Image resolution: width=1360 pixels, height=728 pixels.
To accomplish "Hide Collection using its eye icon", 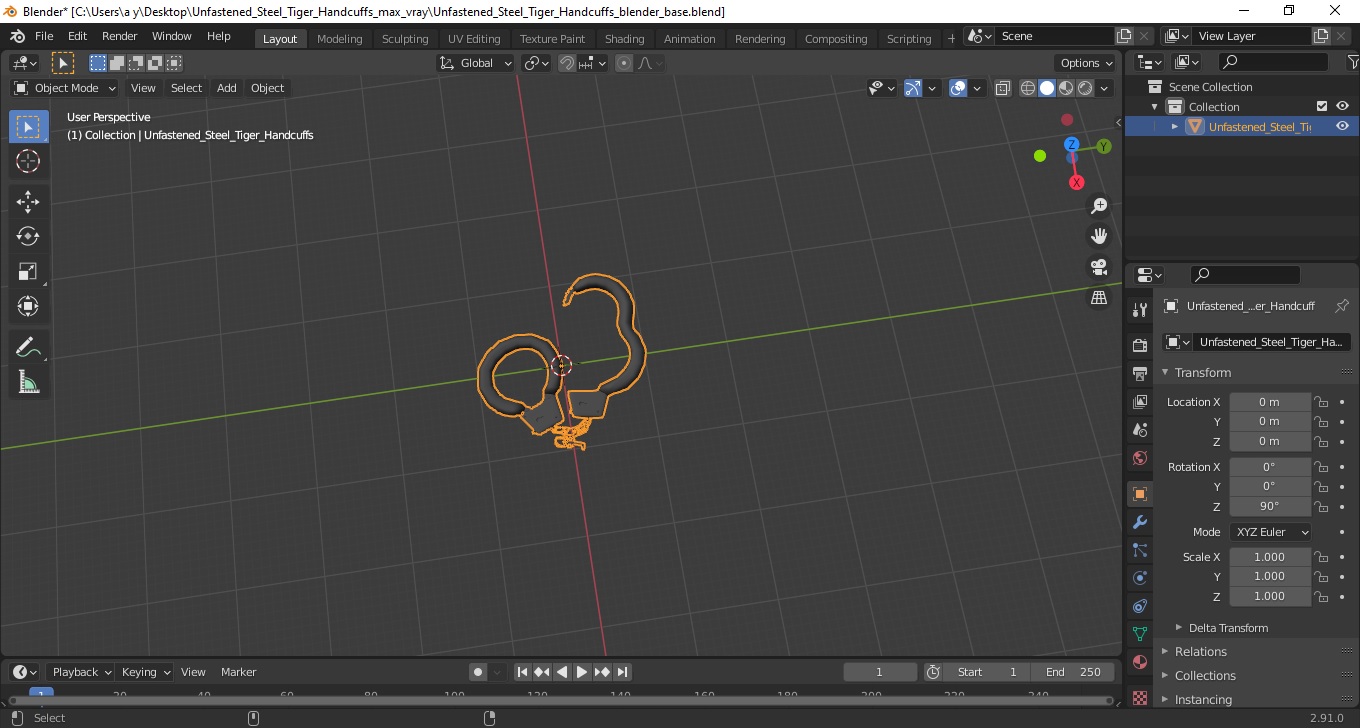I will [1342, 106].
